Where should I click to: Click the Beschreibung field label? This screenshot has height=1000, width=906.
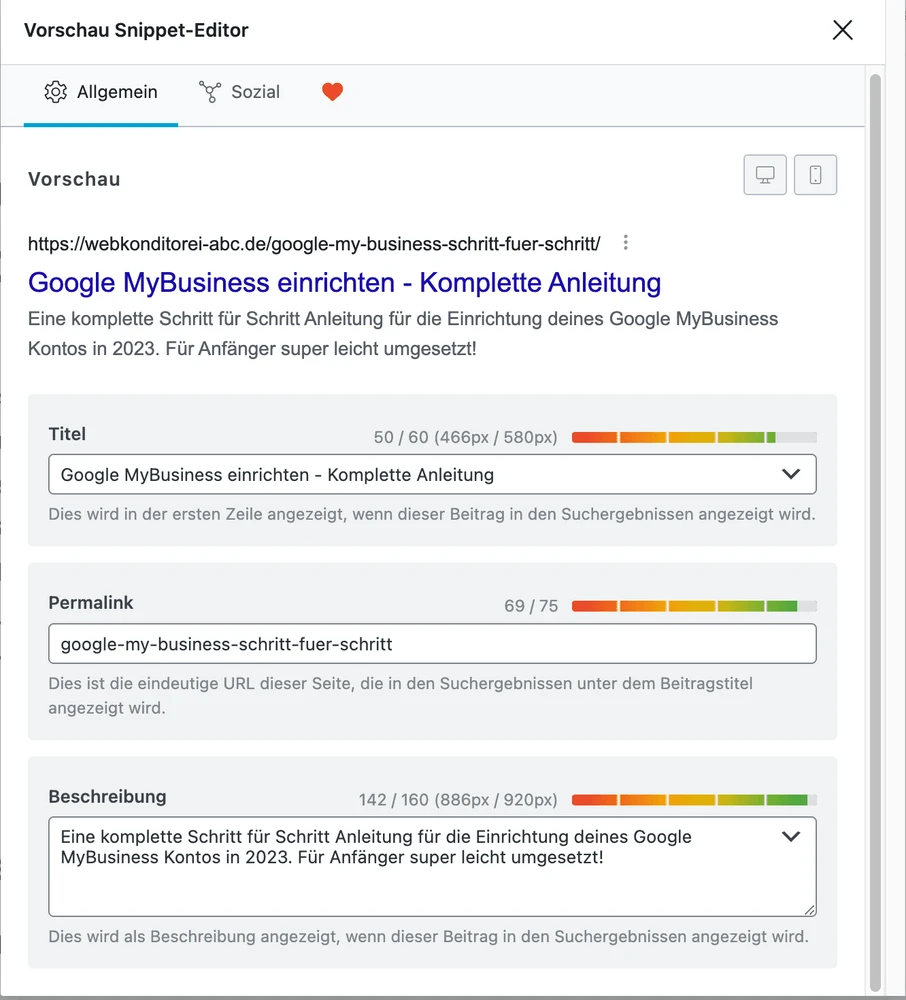click(107, 797)
